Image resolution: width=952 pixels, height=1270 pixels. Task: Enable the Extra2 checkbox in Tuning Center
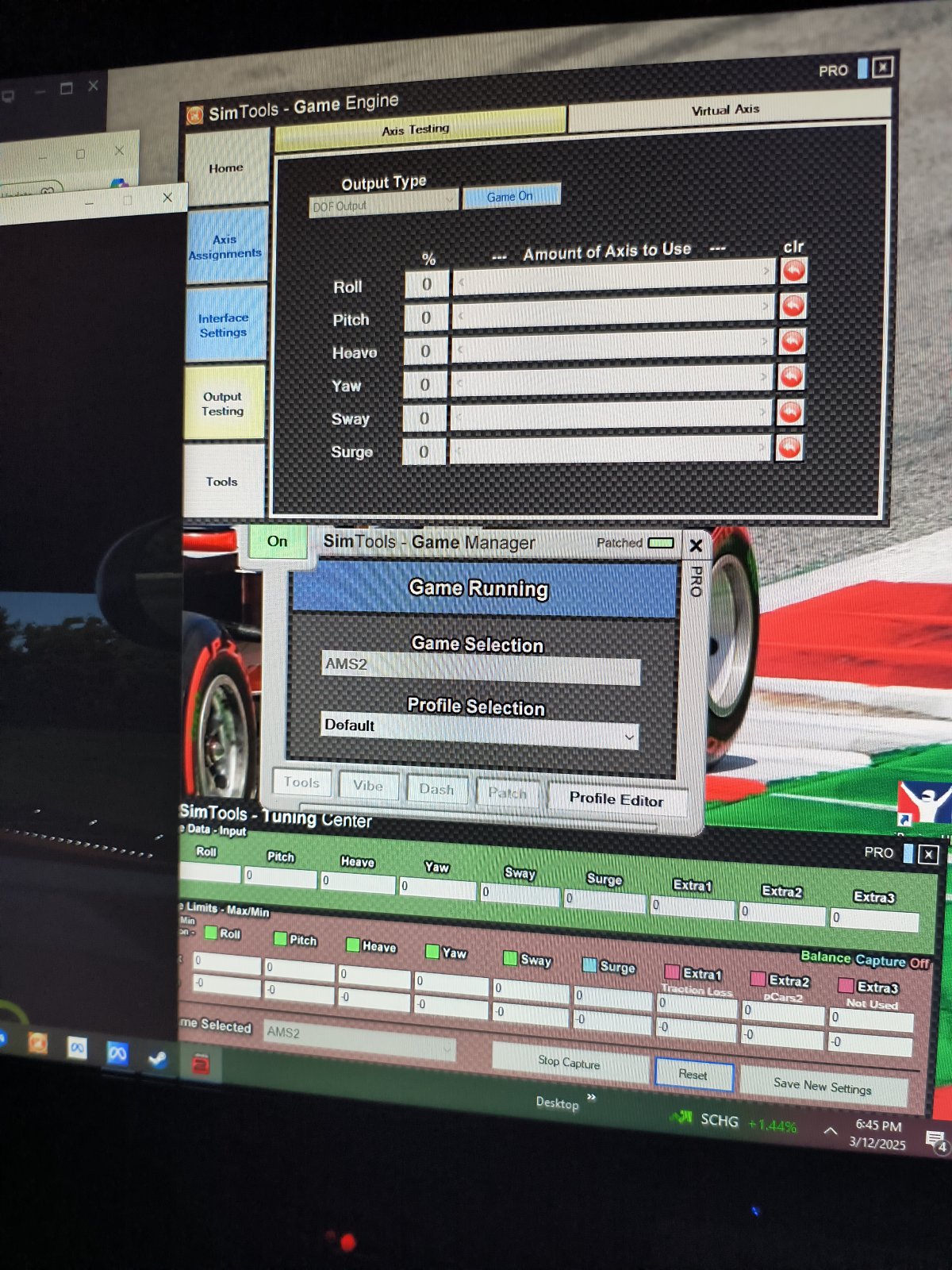(x=758, y=979)
